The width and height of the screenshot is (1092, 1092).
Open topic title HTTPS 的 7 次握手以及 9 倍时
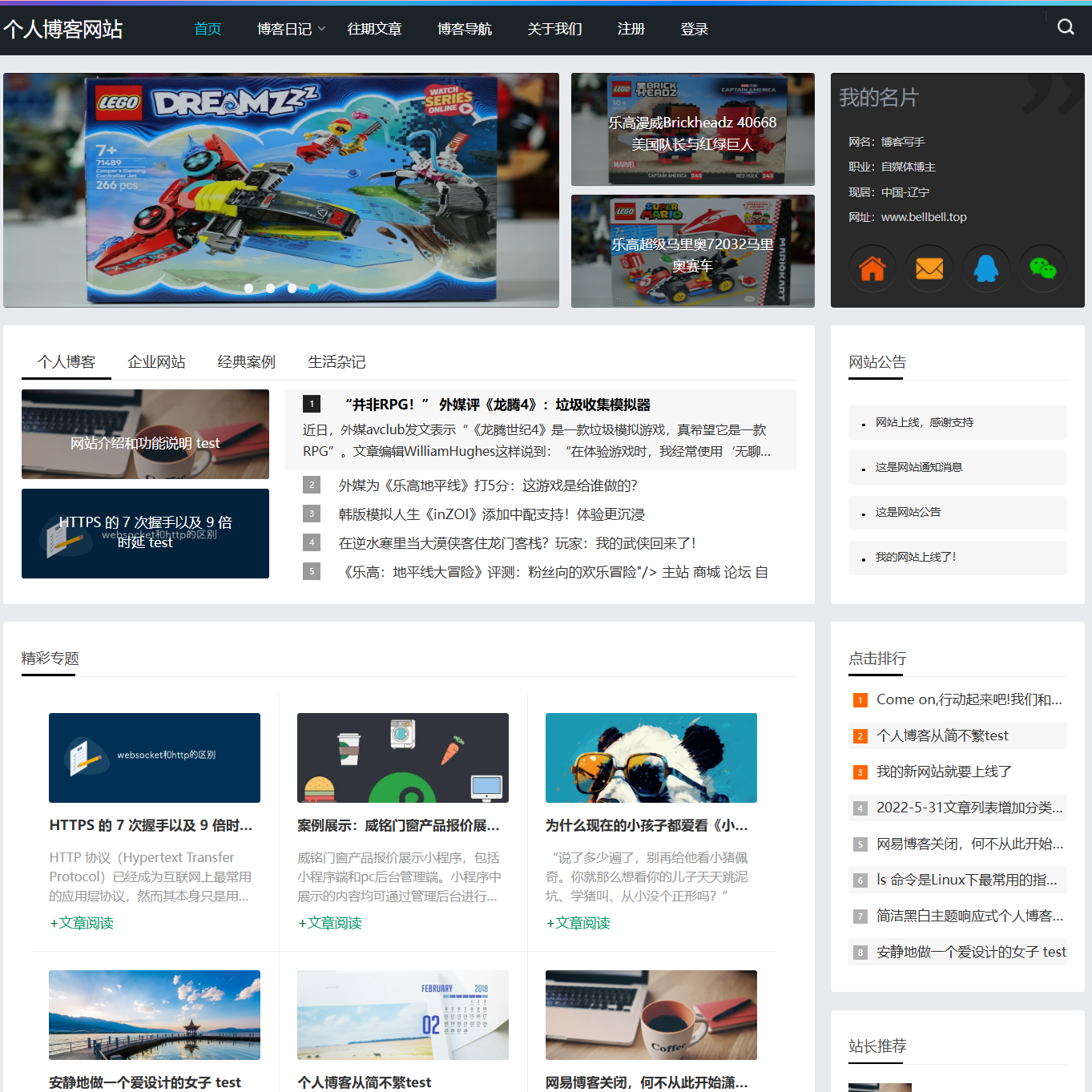[x=151, y=825]
